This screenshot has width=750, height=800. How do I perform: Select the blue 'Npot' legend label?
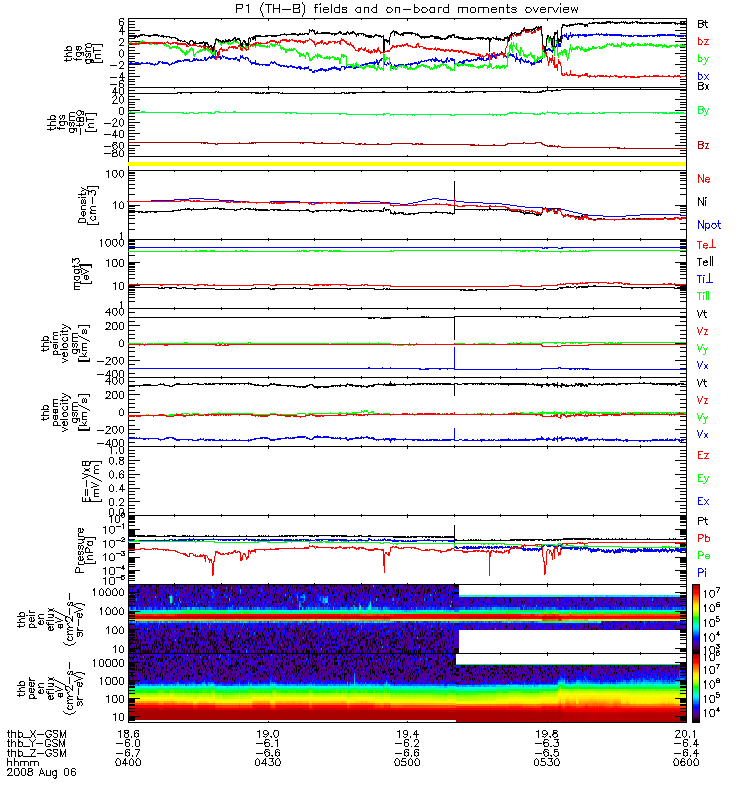click(709, 225)
